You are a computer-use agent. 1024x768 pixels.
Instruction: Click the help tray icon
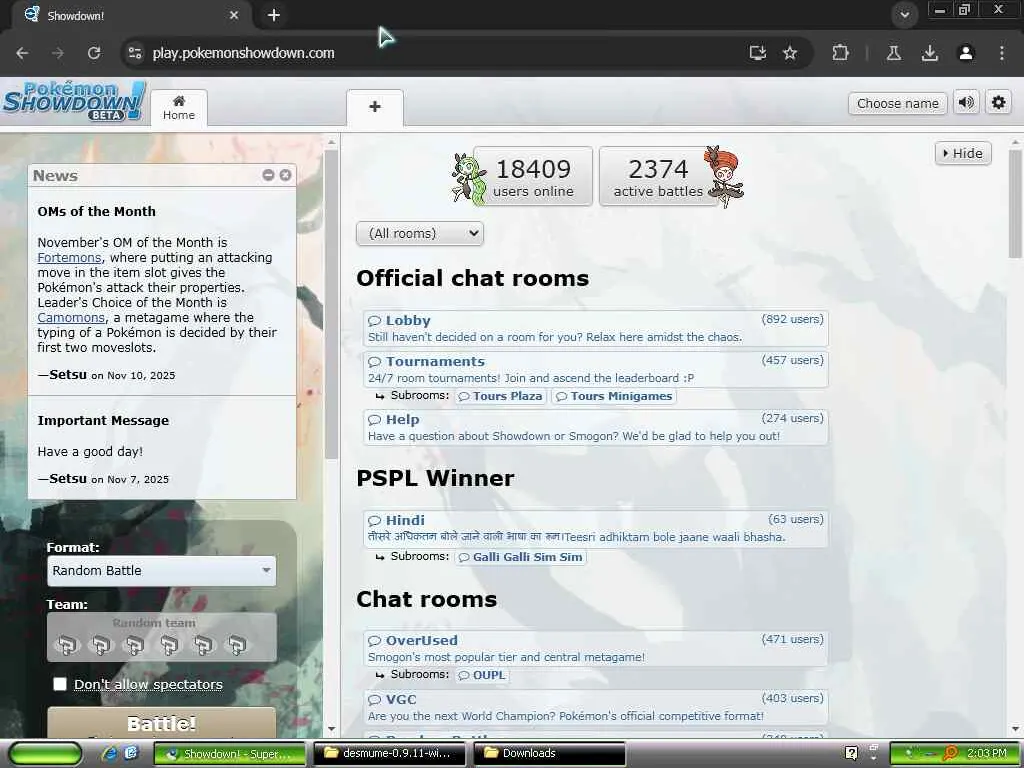[x=852, y=754]
